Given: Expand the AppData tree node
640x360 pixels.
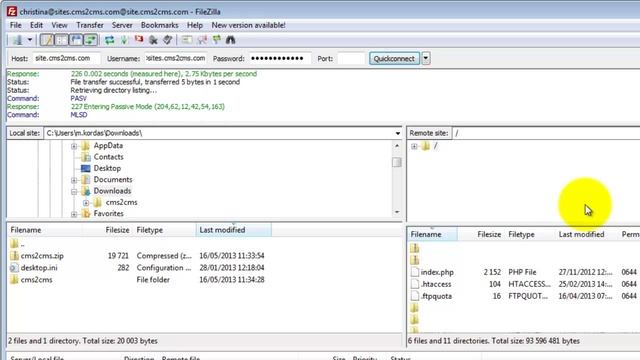Looking at the screenshot, I should [74, 146].
